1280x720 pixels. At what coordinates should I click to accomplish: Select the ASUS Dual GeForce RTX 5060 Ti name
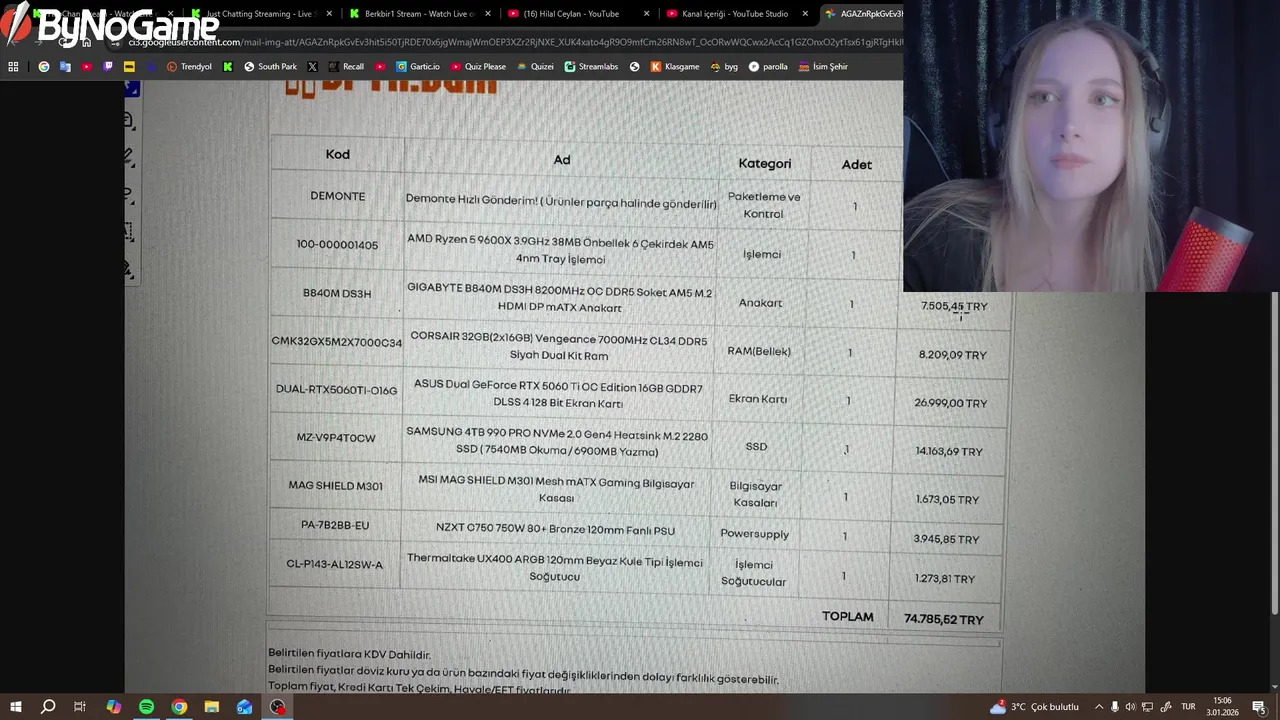(x=558, y=395)
